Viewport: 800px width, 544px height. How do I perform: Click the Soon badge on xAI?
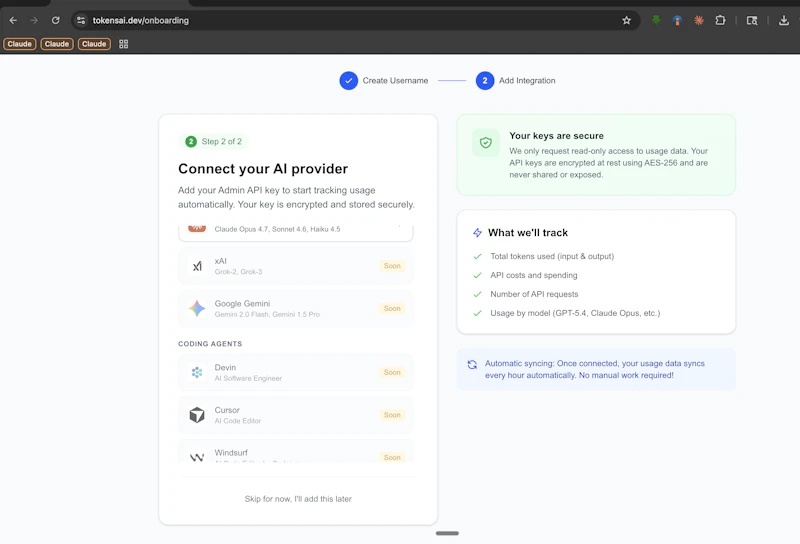pos(392,266)
